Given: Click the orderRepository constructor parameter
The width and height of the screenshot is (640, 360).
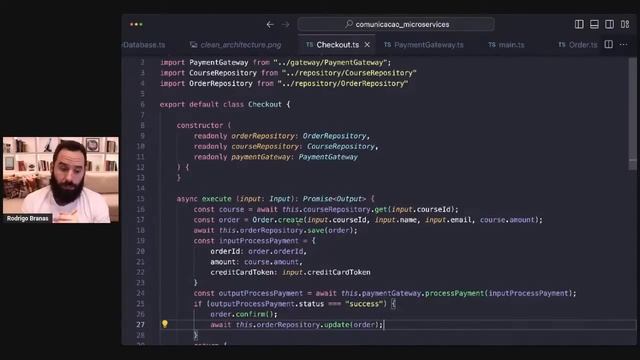Looking at the screenshot, I should click(263, 136).
